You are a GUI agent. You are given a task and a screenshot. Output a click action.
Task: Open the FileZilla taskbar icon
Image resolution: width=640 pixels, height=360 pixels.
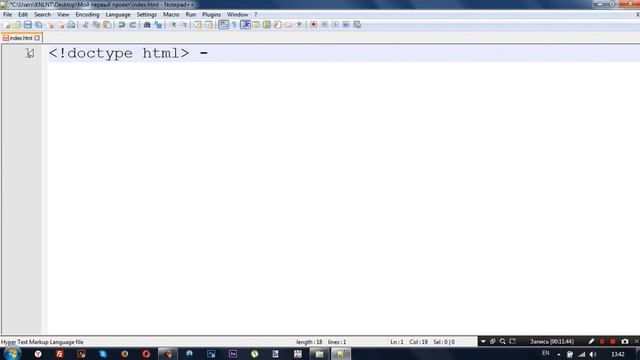click(60, 354)
